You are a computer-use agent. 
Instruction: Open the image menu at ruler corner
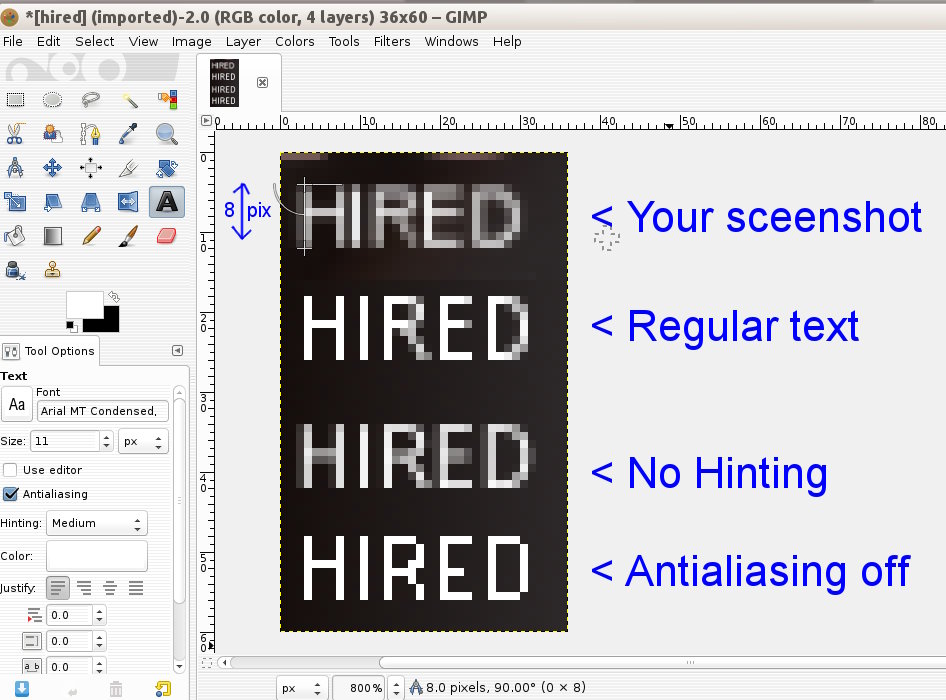(x=206, y=121)
